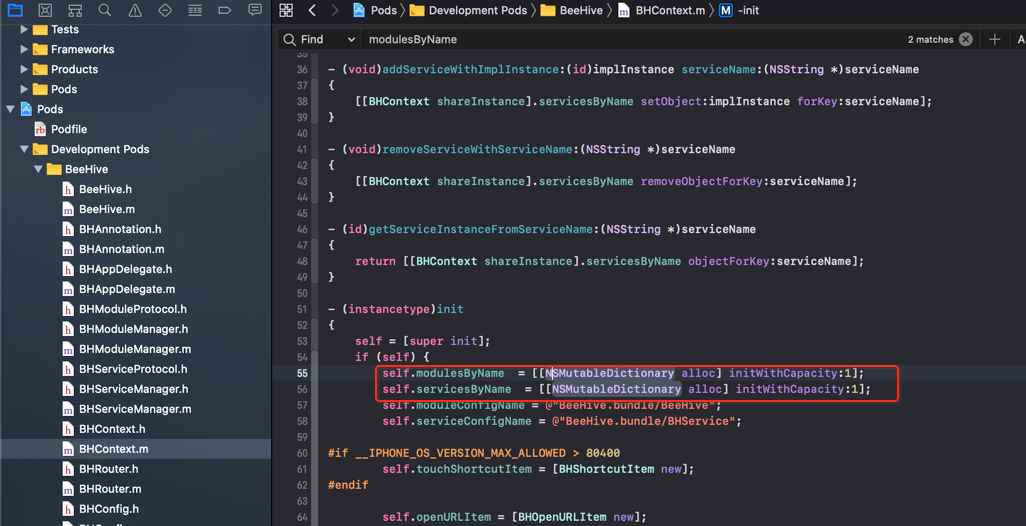Open the Find mode dropdown

pos(320,39)
